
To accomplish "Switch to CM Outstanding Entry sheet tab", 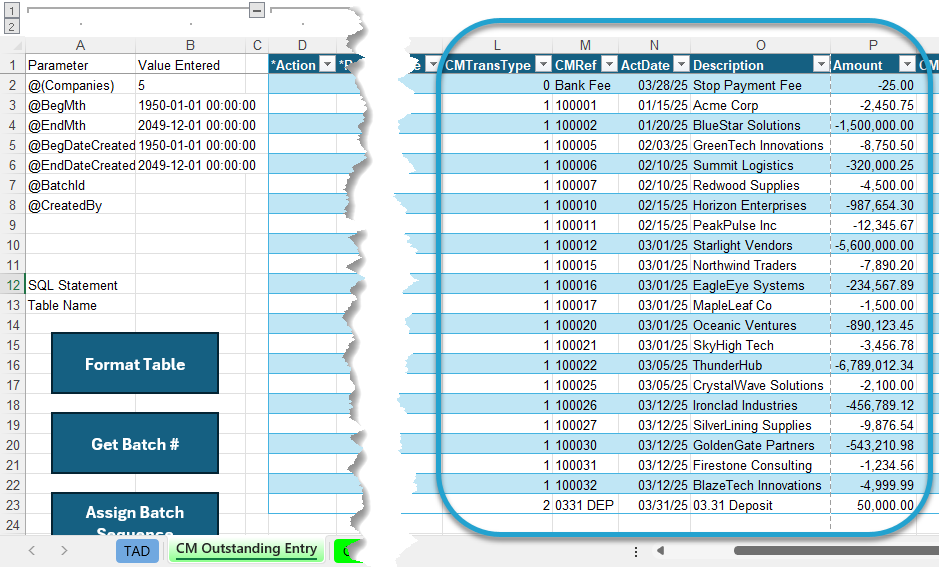I will tap(246, 550).
